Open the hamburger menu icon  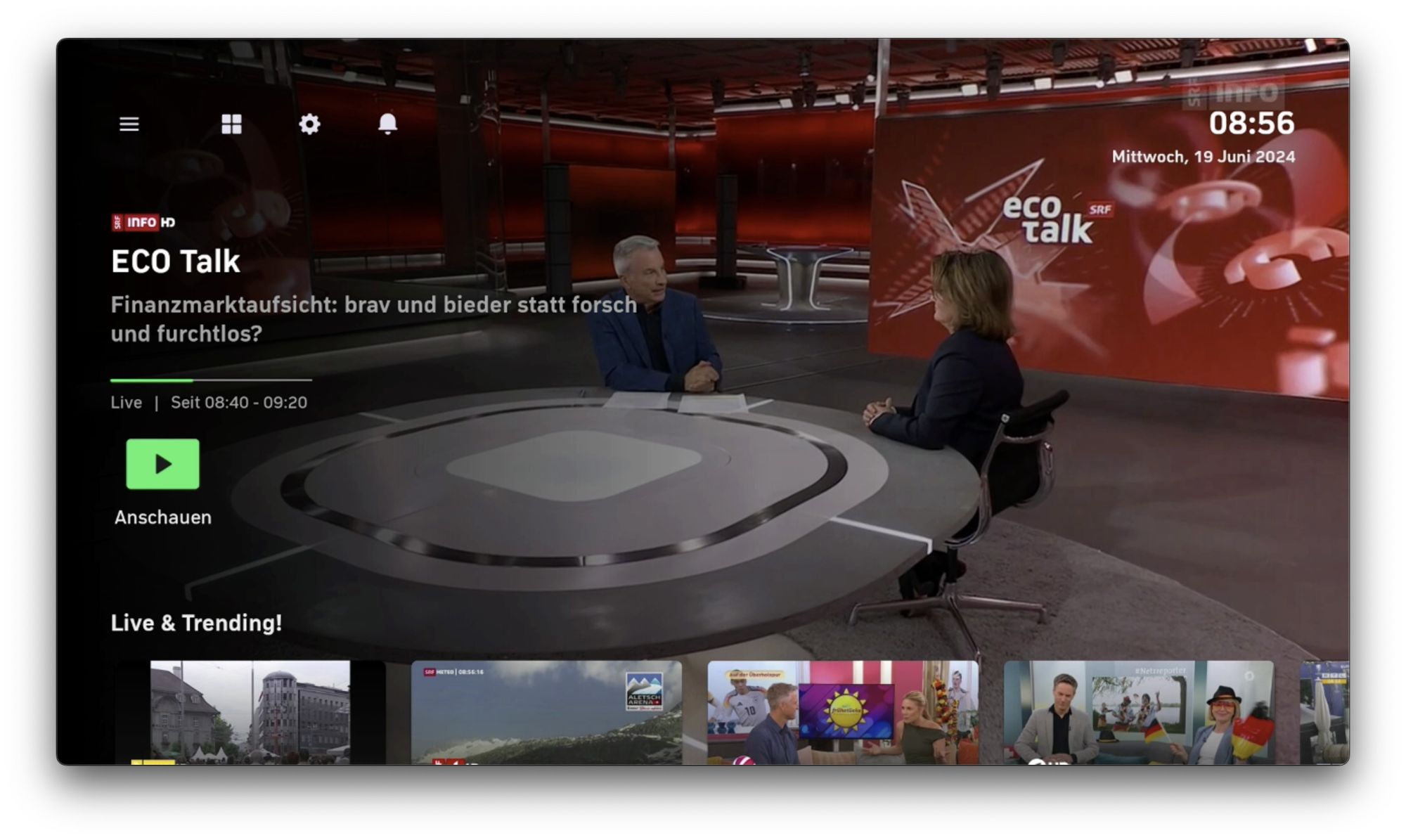129,124
